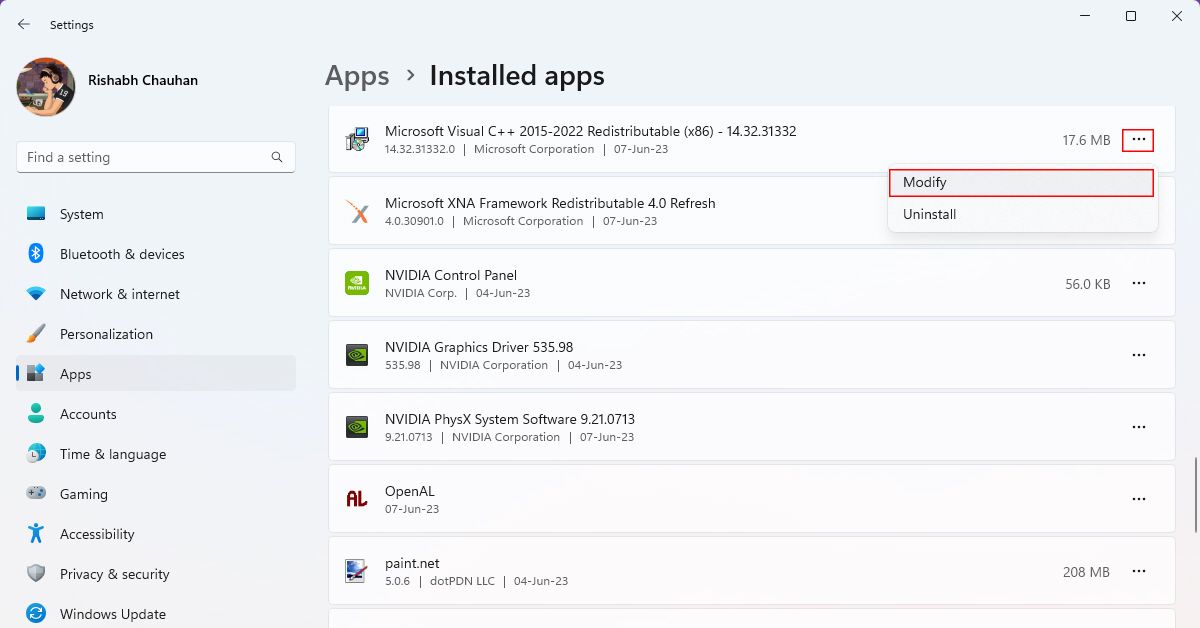Click the Personalization paintbrush icon
The height and width of the screenshot is (628, 1200).
[36, 334]
